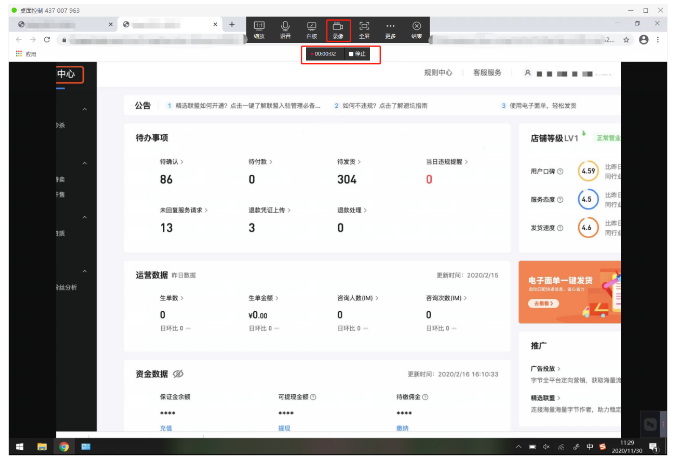Screen dimensions: 676x459
Task: Open Chrome from the taskbar
Action: 64,447
